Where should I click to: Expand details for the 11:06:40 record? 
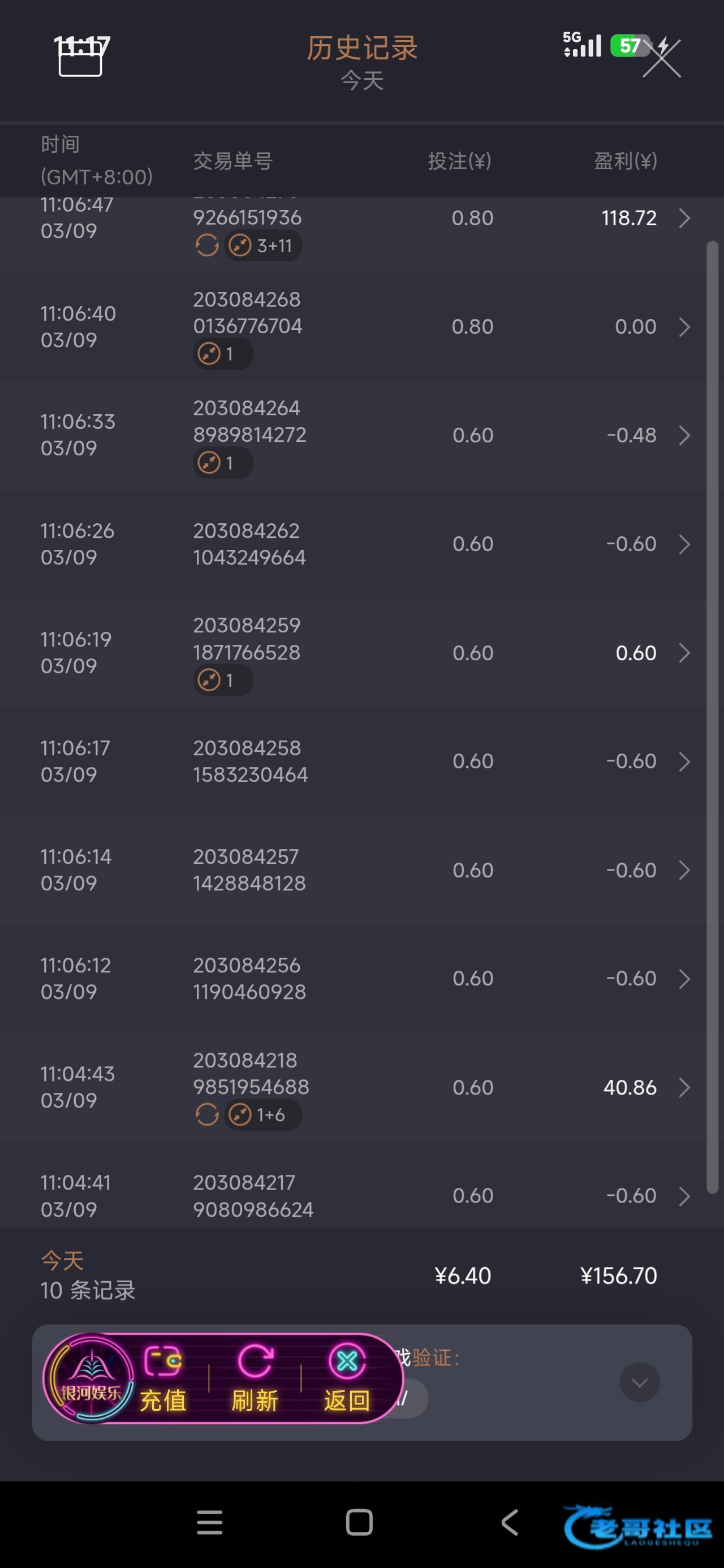pos(684,327)
